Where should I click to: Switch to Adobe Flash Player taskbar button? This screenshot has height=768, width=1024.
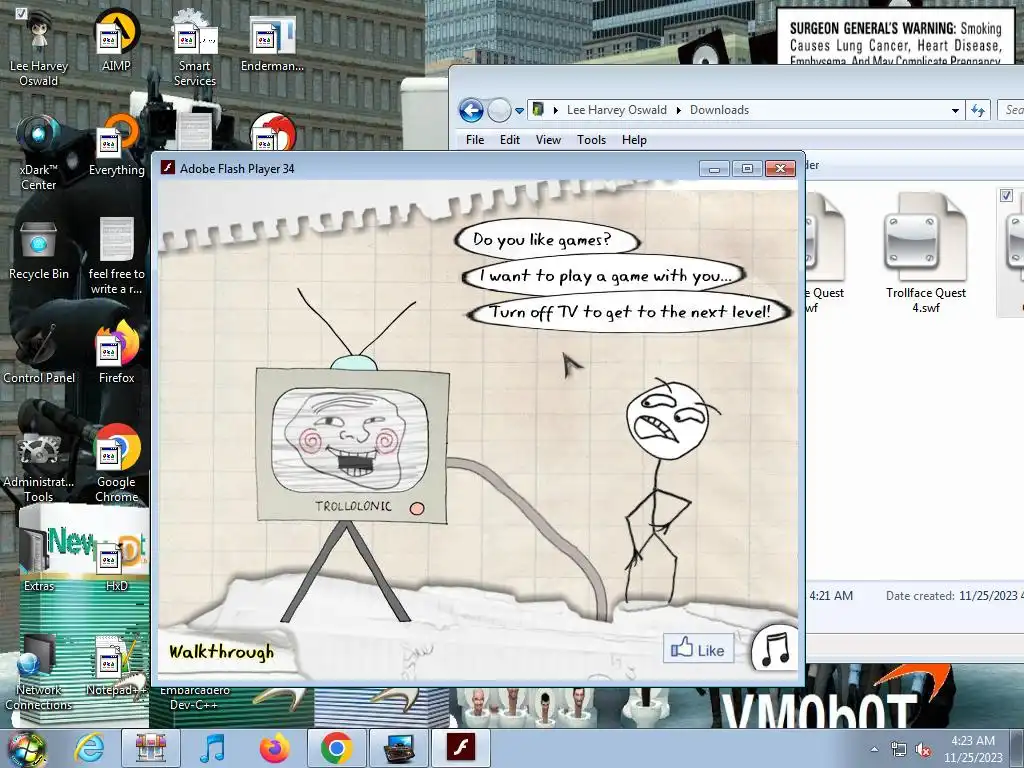tap(460, 748)
